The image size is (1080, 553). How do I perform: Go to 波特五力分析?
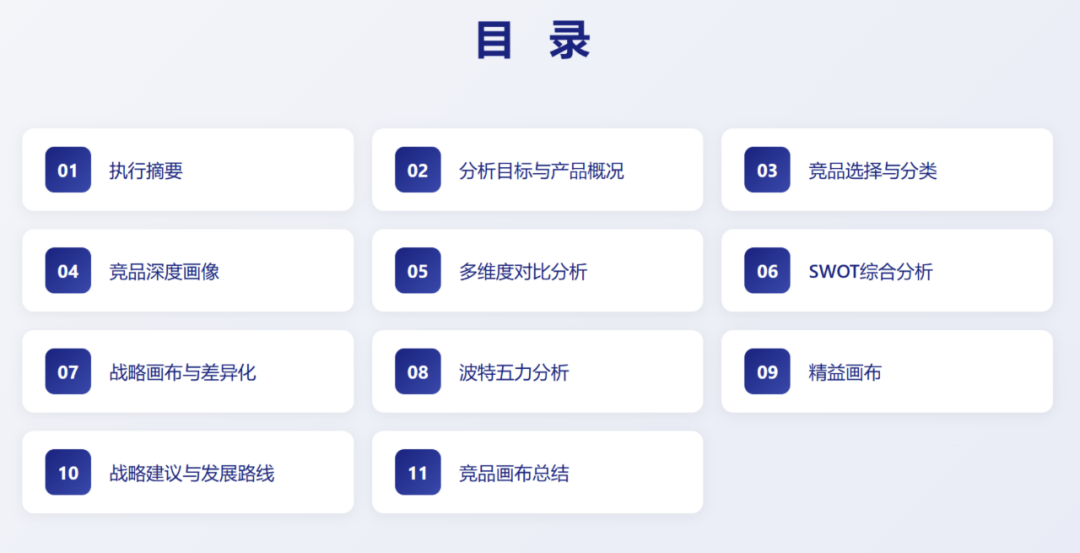point(514,373)
